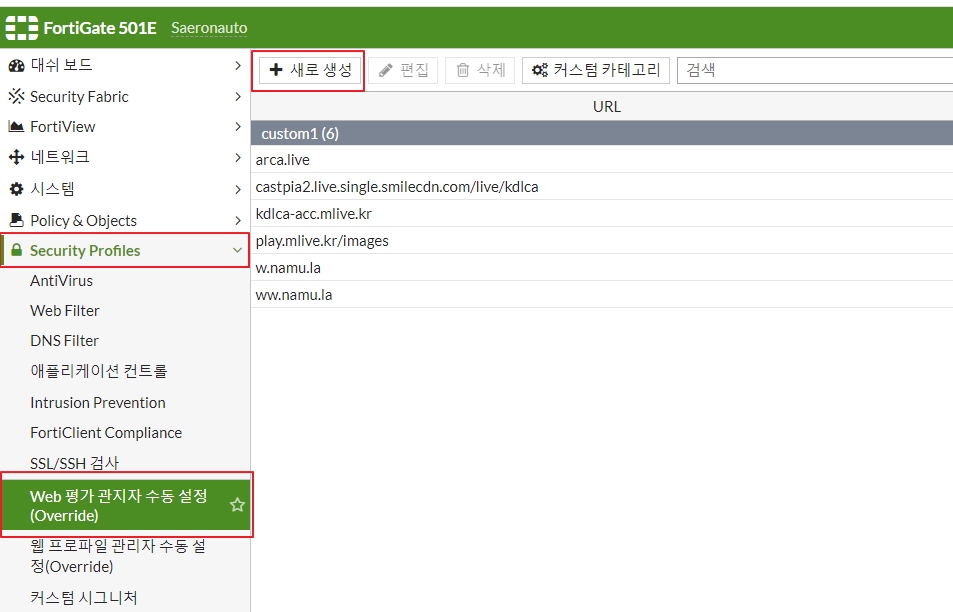Click the 네트워크 arrows icon
This screenshot has height=612, width=953.
[x=16, y=157]
